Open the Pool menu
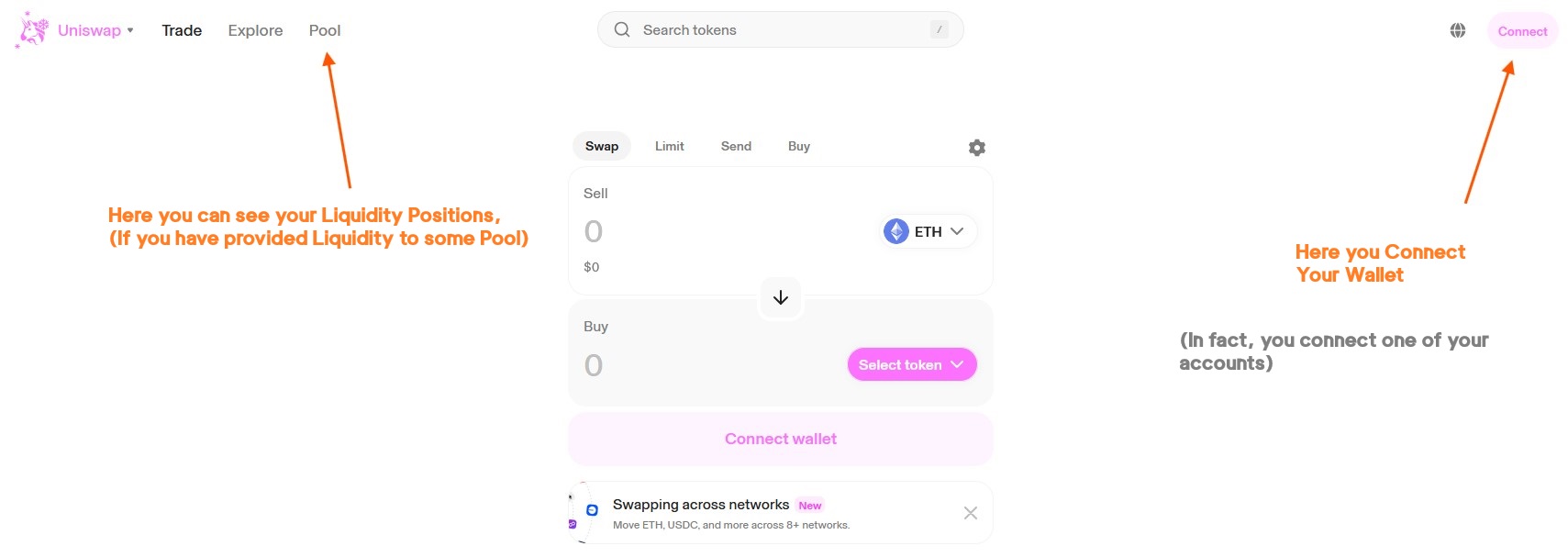Viewport: 1568px width, 557px height. [325, 30]
